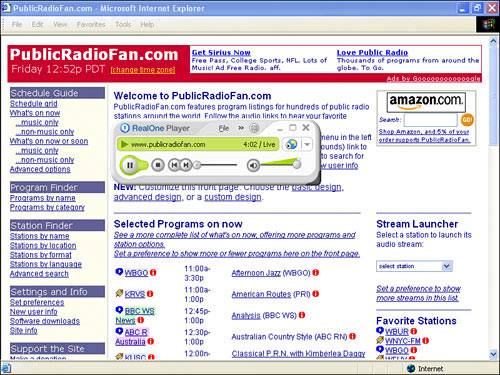The width and height of the screenshot is (500, 375).
Task: Click orange Amazon GO button
Action: pyautogui.click(x=467, y=120)
